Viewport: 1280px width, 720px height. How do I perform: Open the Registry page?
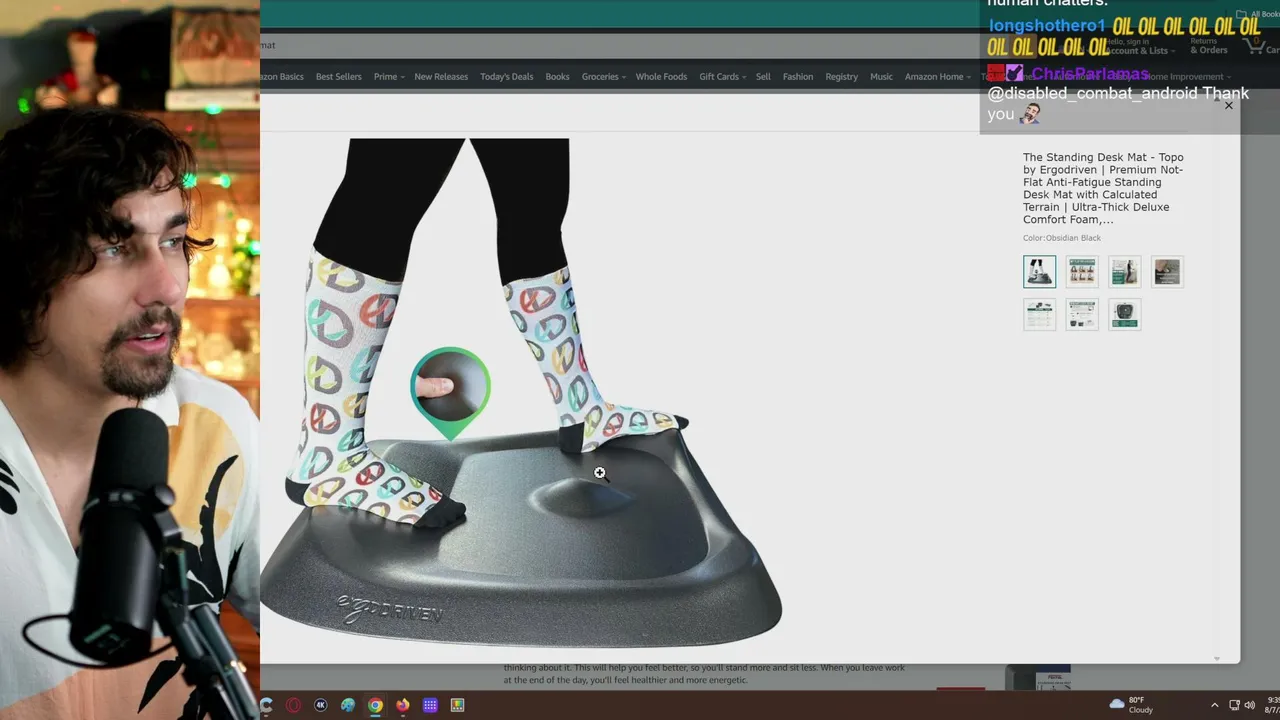pos(842,77)
